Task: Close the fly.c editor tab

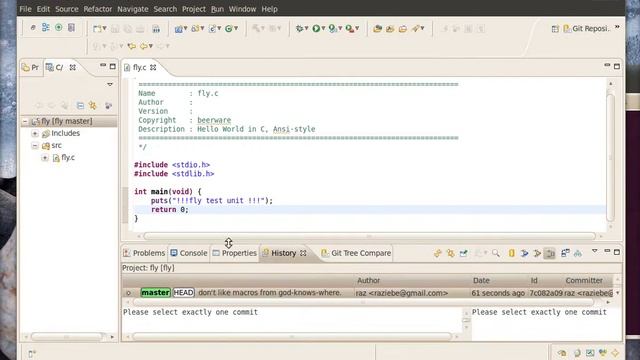Action: click(153, 67)
